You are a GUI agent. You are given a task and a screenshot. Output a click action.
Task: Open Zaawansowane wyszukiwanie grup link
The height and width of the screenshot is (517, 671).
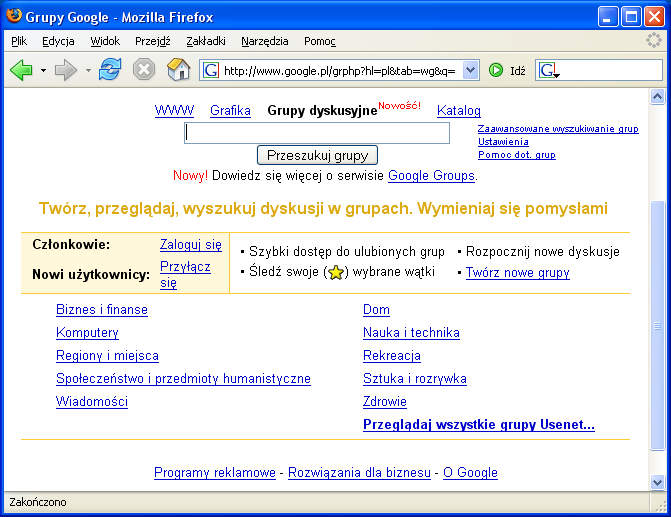tap(558, 129)
